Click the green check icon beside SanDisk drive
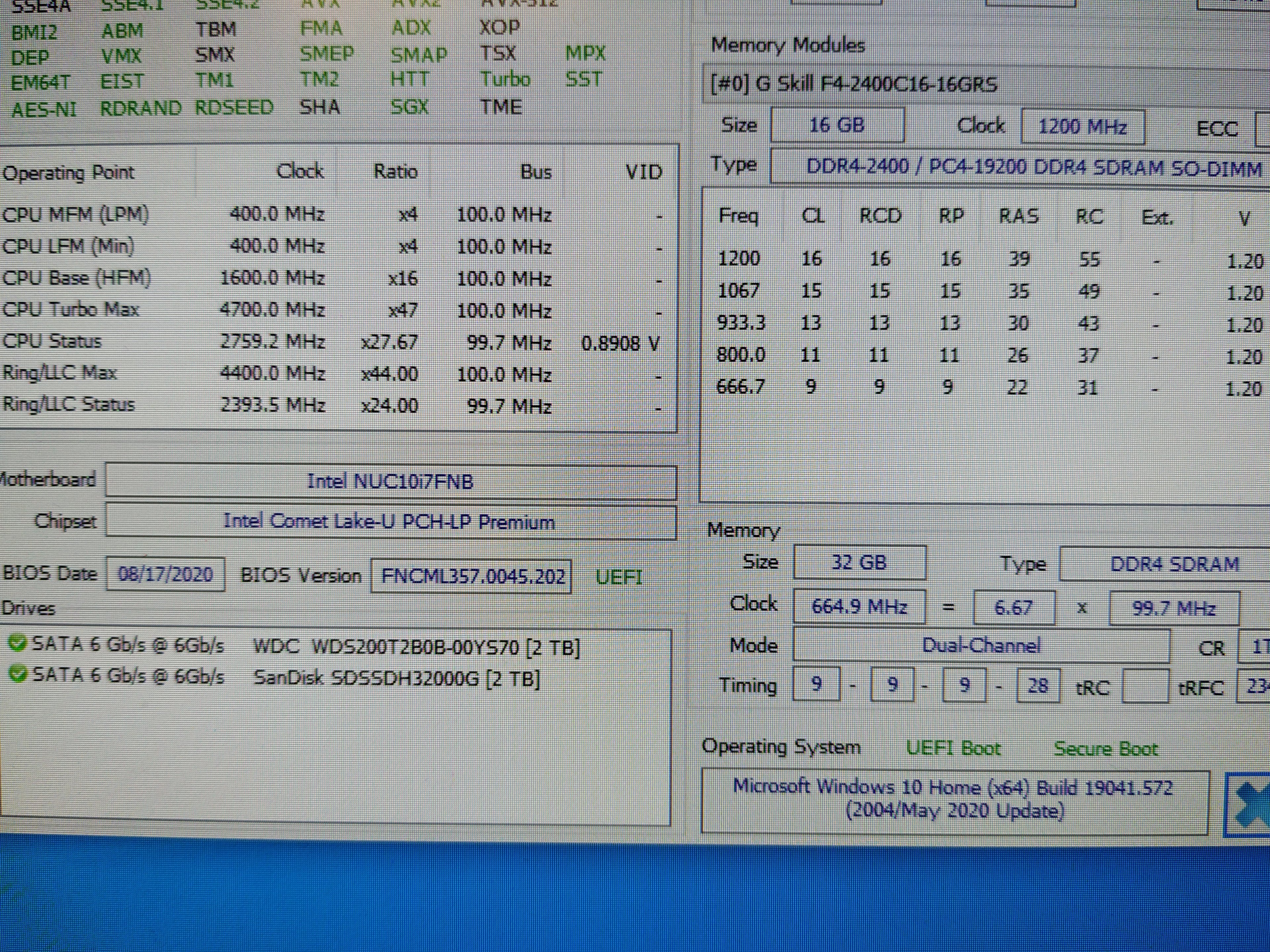Image resolution: width=1270 pixels, height=952 pixels. click(17, 674)
